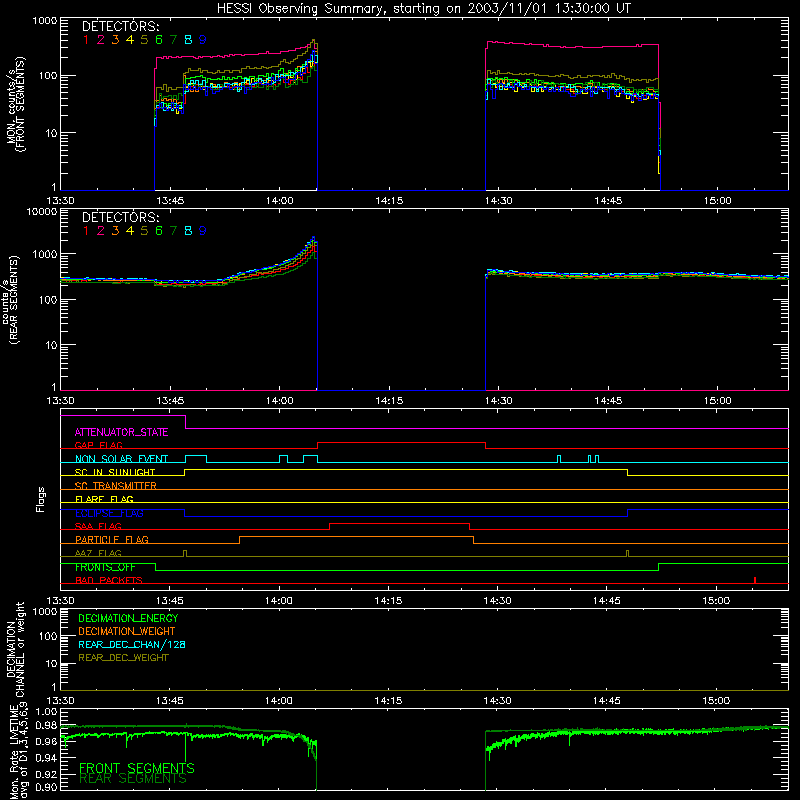The width and height of the screenshot is (800, 800).
Task: Click DETECTORS: heading in the rear segments panel
Action: (121, 217)
